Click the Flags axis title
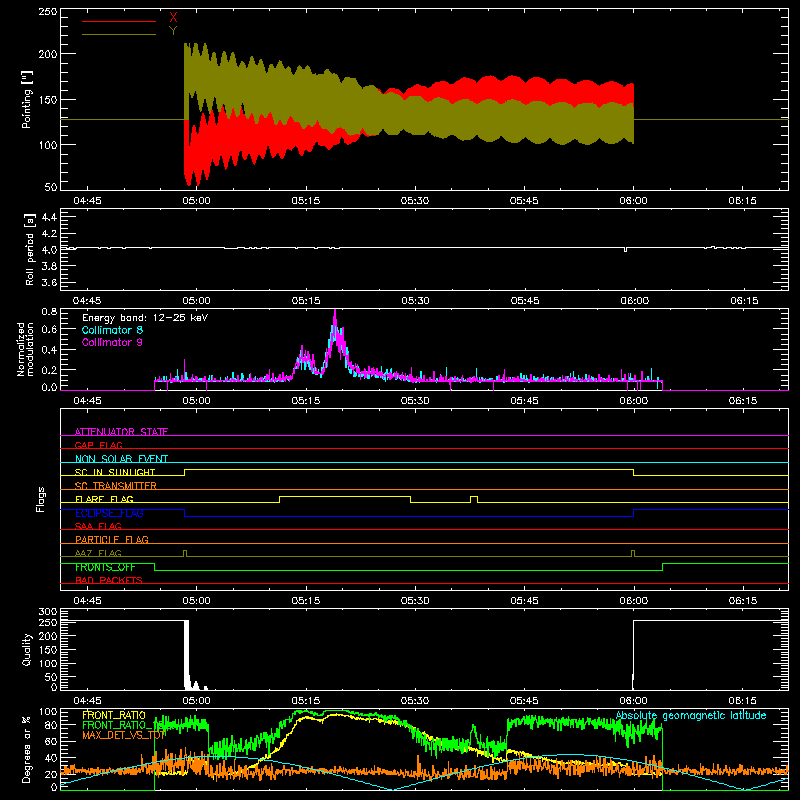This screenshot has height=800, width=800. [40, 499]
